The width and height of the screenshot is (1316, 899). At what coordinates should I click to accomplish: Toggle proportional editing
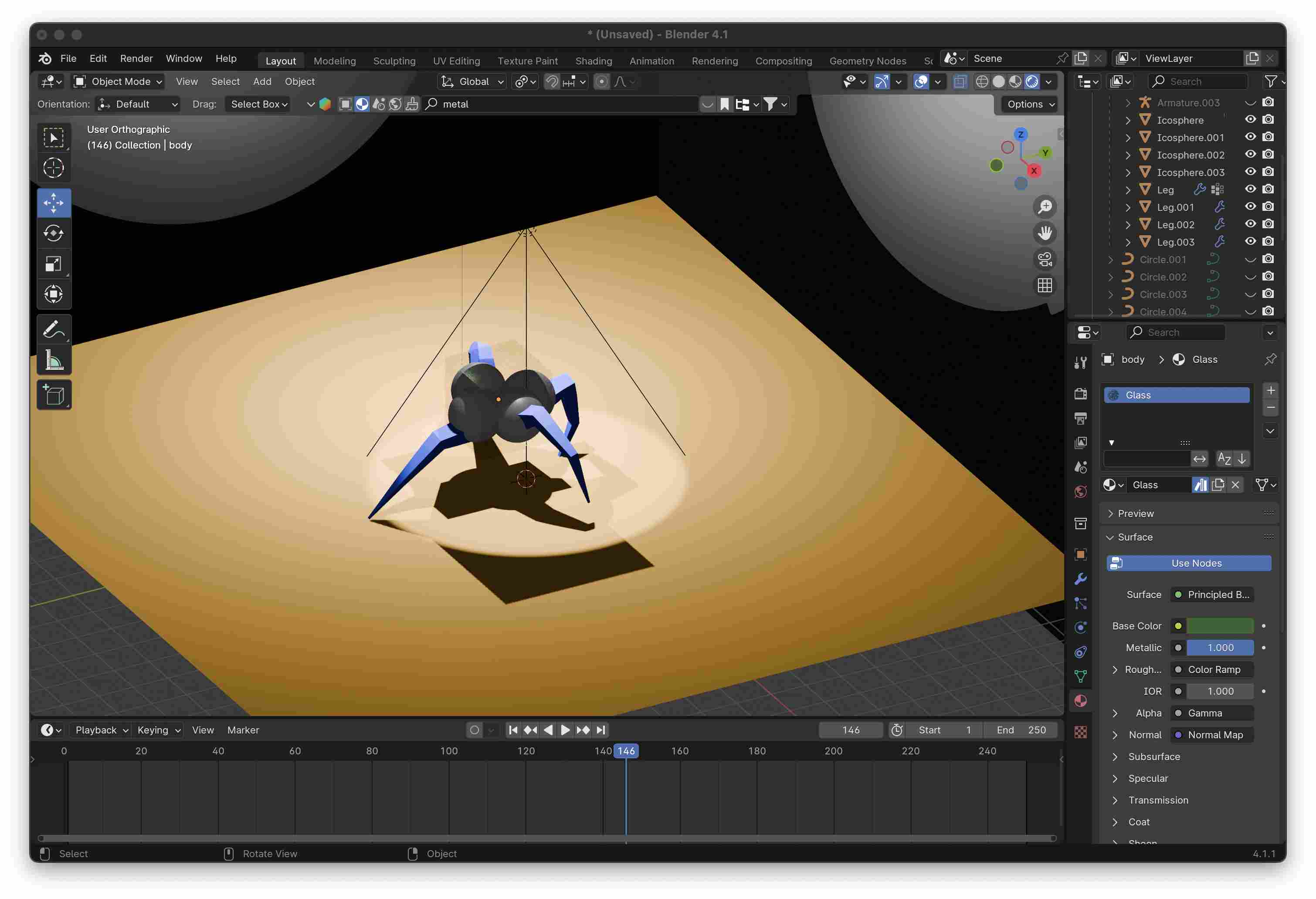(601, 81)
